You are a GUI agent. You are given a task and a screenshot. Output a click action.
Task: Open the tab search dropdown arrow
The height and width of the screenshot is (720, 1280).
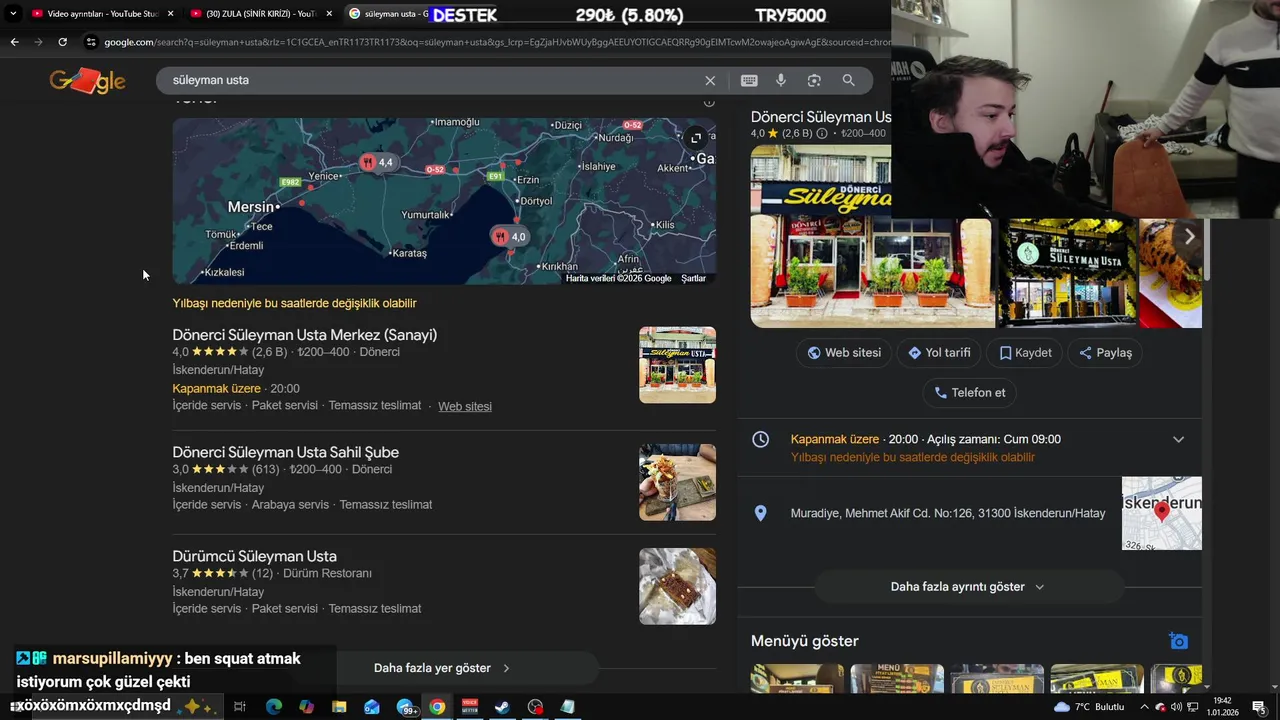pos(12,14)
